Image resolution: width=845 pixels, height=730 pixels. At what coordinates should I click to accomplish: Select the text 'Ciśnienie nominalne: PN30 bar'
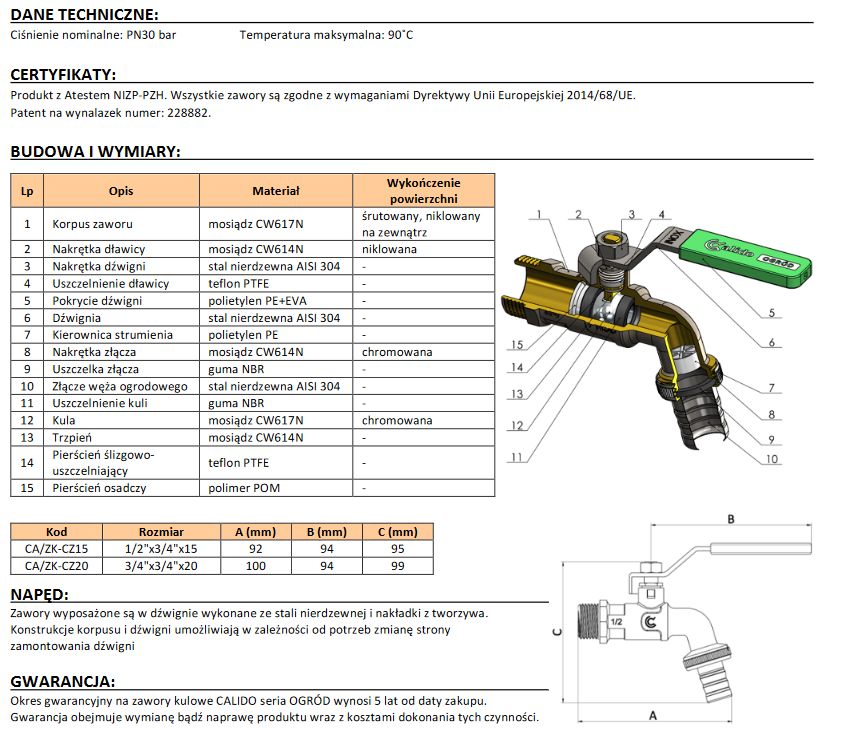pyautogui.click(x=93, y=35)
